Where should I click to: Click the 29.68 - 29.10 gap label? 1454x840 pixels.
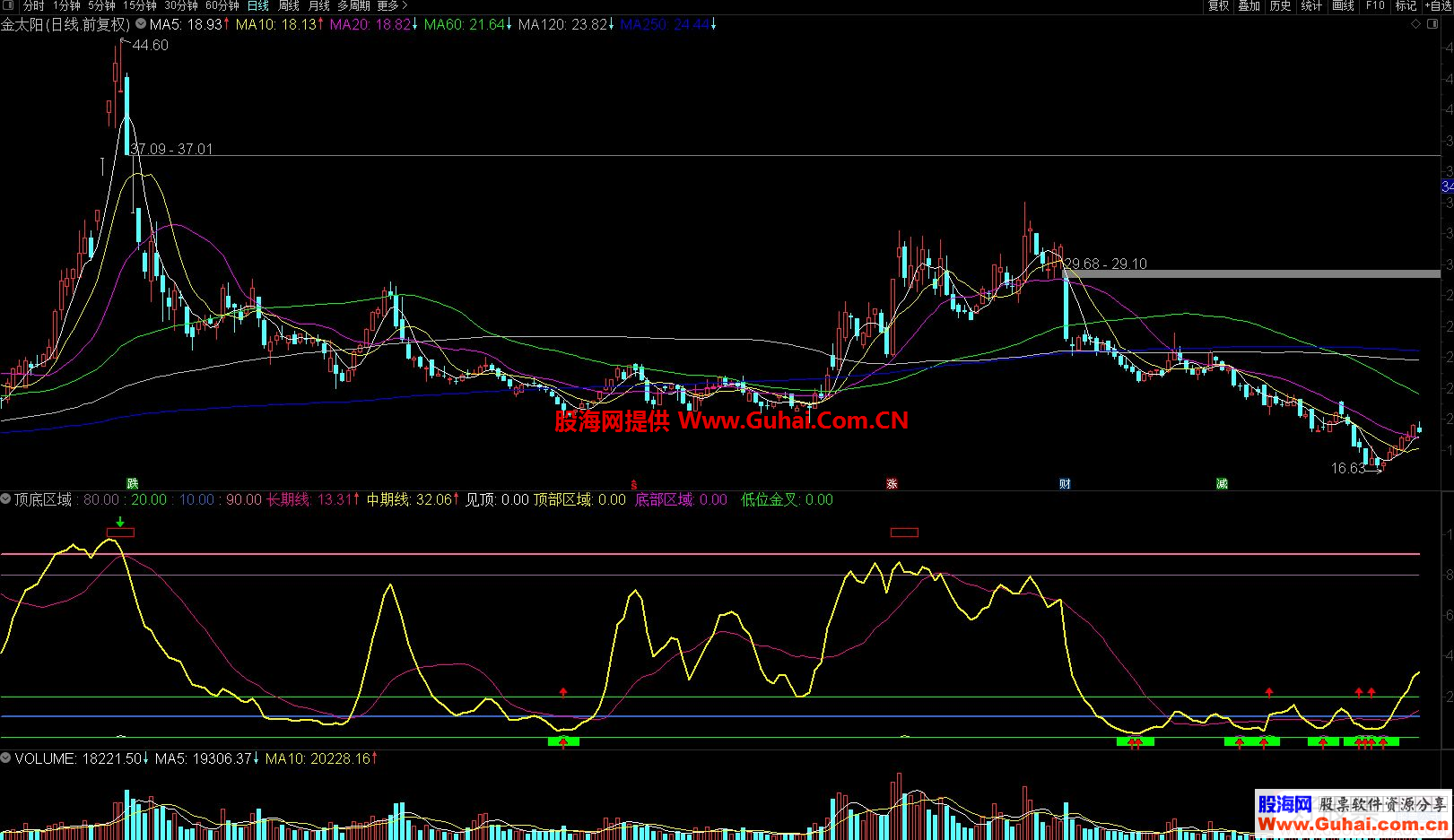click(x=1106, y=264)
